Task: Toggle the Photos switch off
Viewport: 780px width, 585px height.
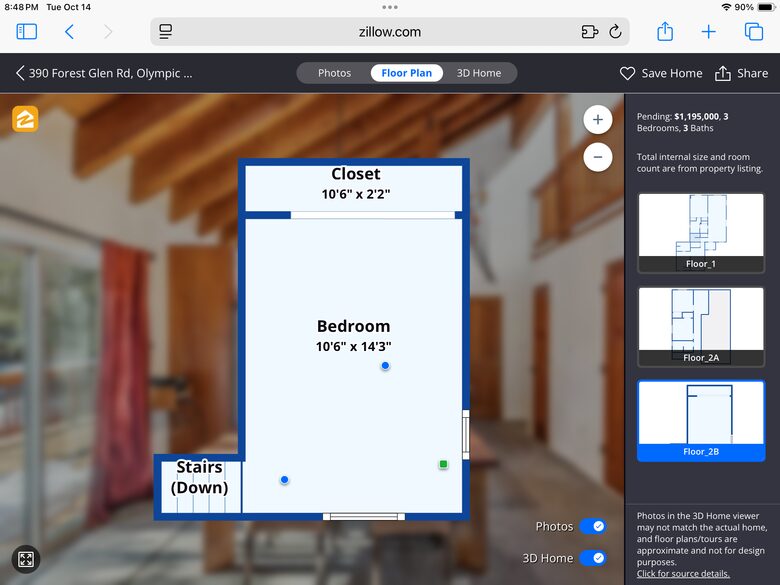Action: [x=592, y=527]
